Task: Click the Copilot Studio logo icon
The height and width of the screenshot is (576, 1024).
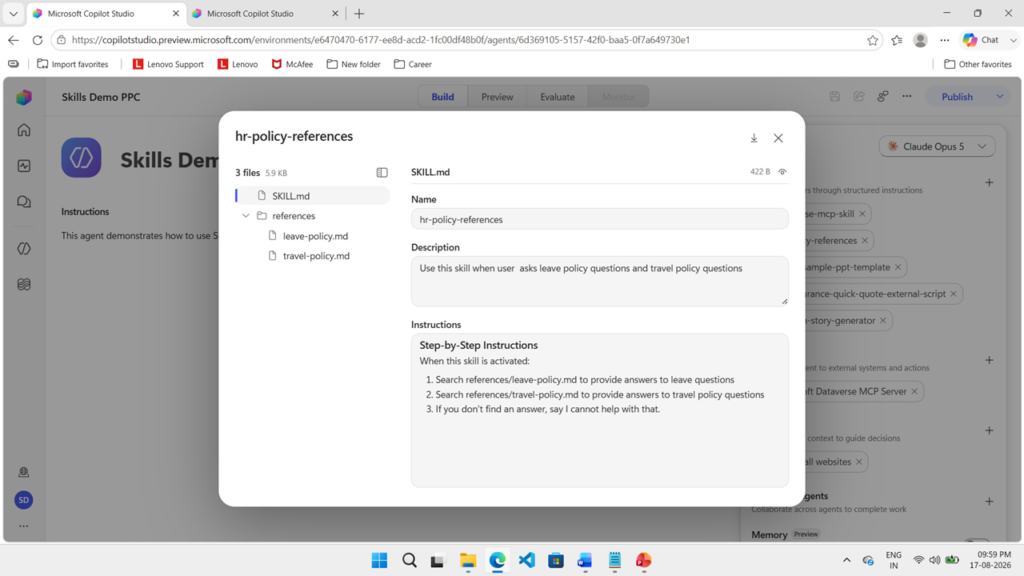Action: click(24, 97)
